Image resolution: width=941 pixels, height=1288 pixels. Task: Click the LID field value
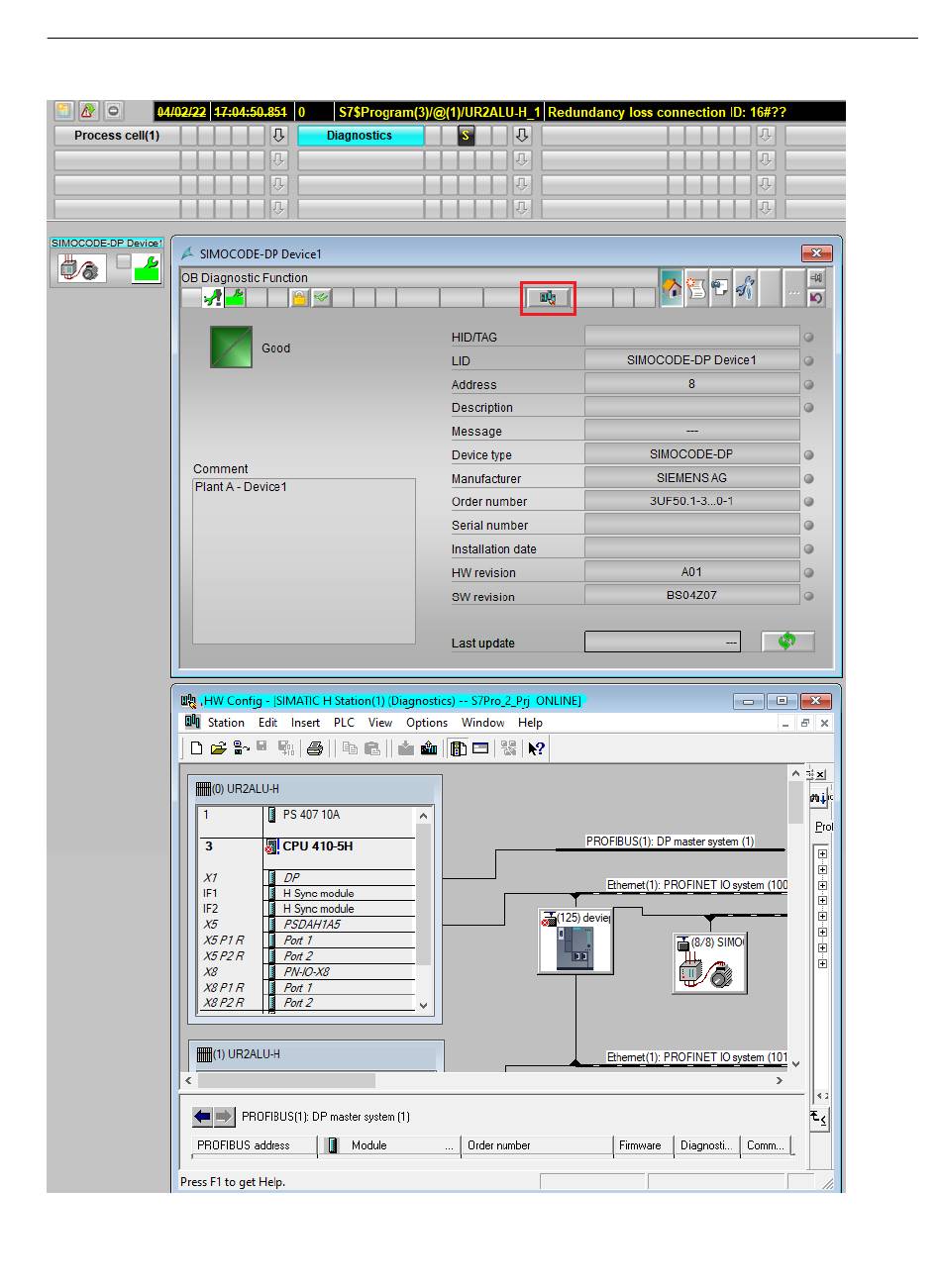coord(691,360)
